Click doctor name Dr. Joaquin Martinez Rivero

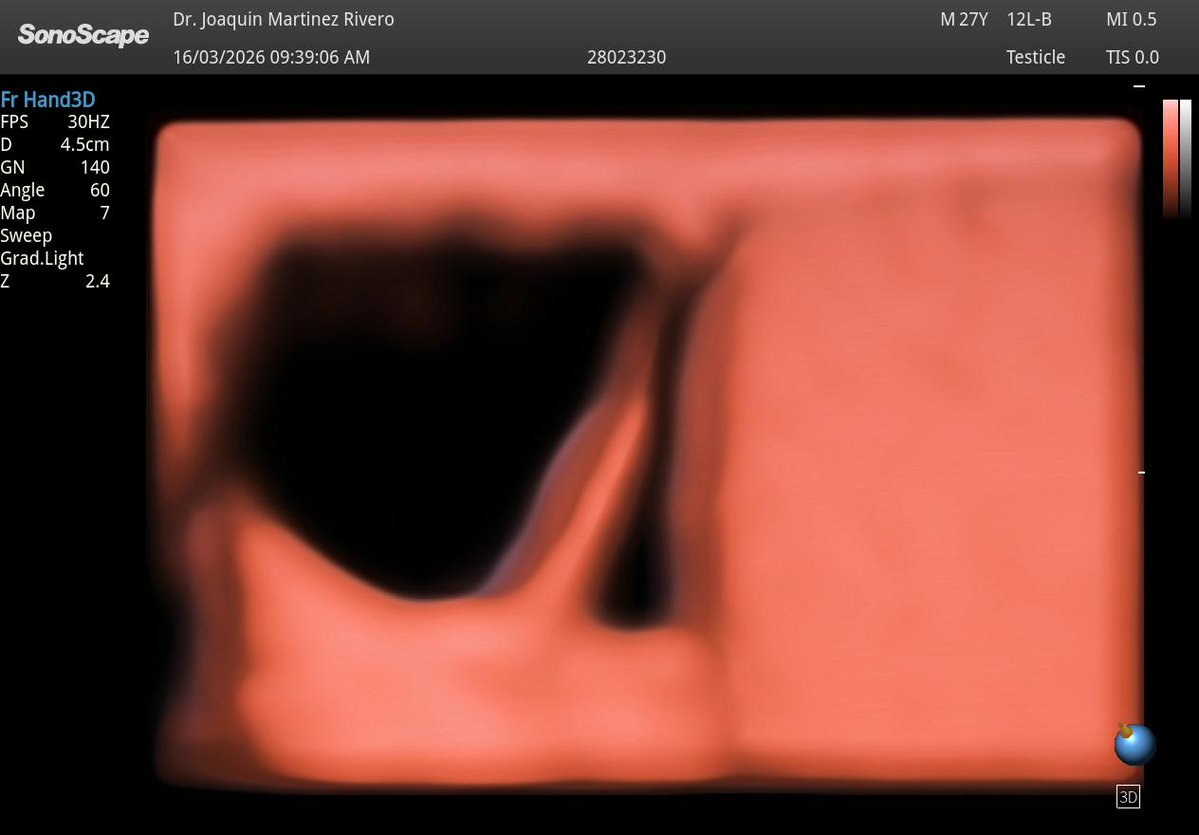284,19
